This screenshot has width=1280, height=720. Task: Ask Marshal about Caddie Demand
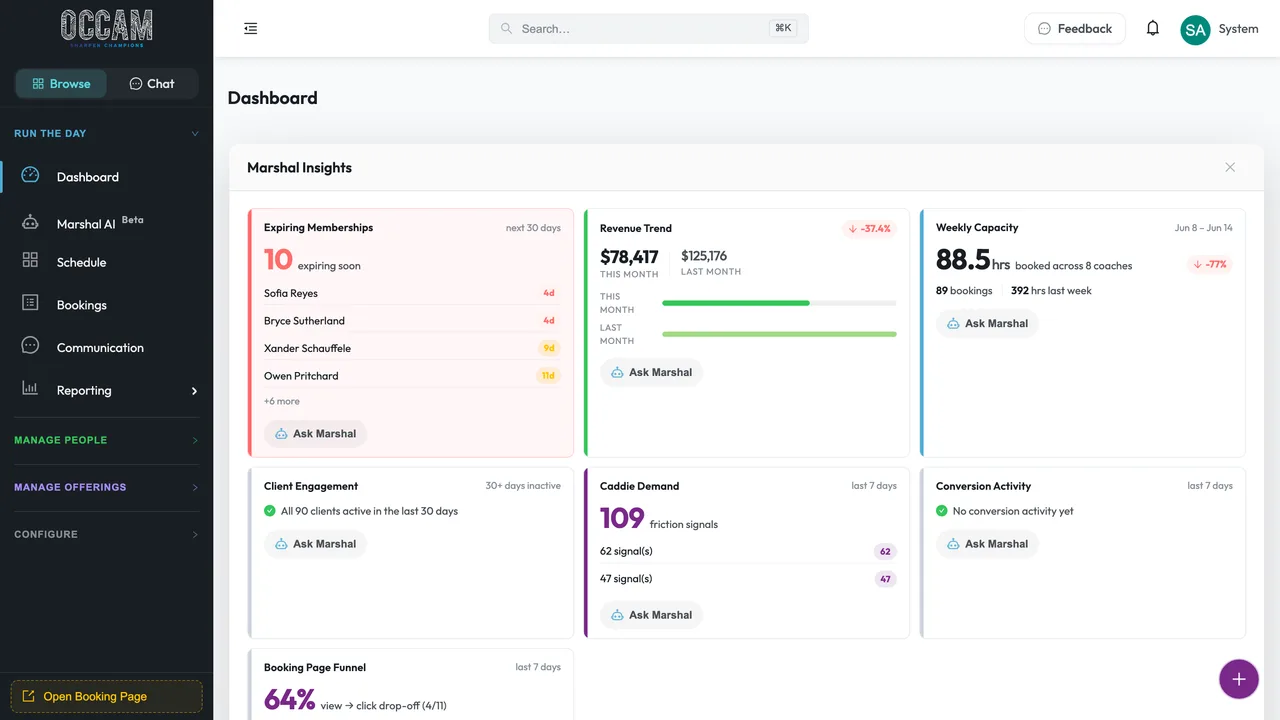point(651,615)
